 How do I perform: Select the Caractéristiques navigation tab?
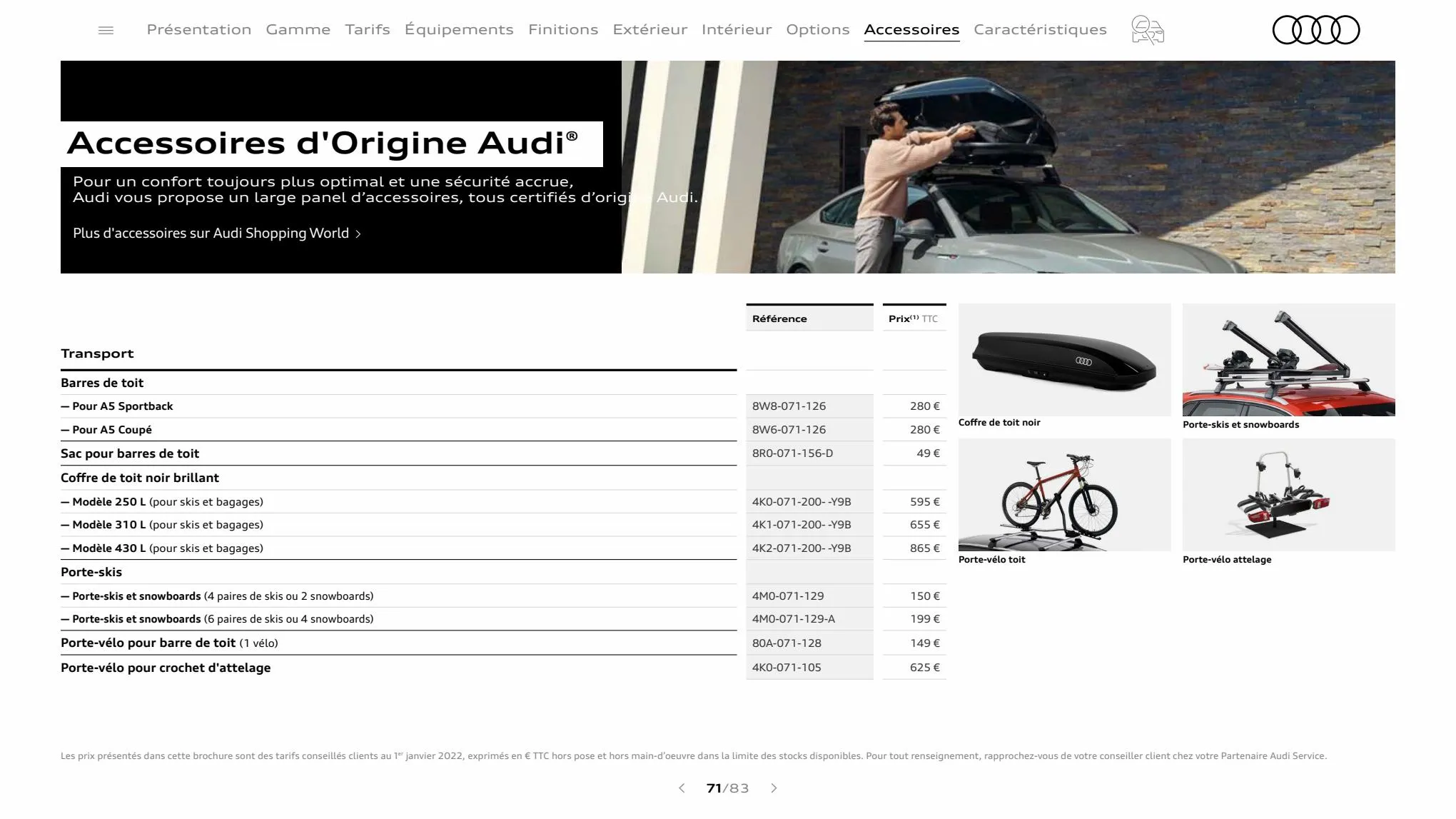click(x=1041, y=29)
